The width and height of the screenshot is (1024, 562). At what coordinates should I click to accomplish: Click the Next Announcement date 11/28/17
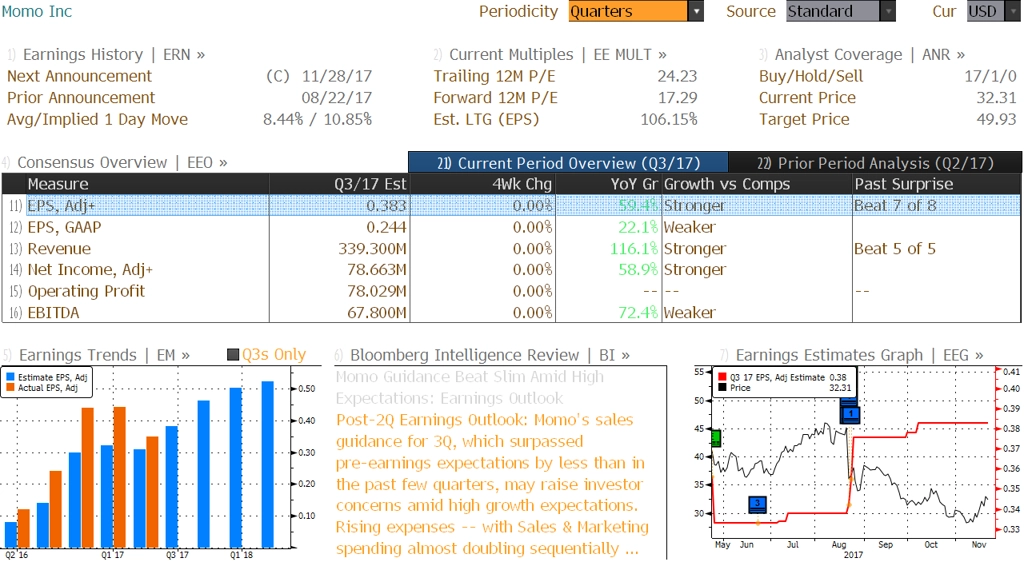[x=337, y=76]
